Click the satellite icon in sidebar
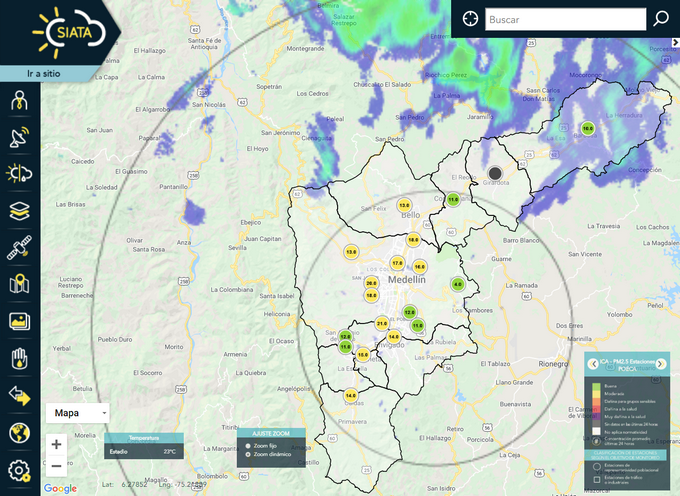Image resolution: width=680 pixels, height=496 pixels. 19,248
